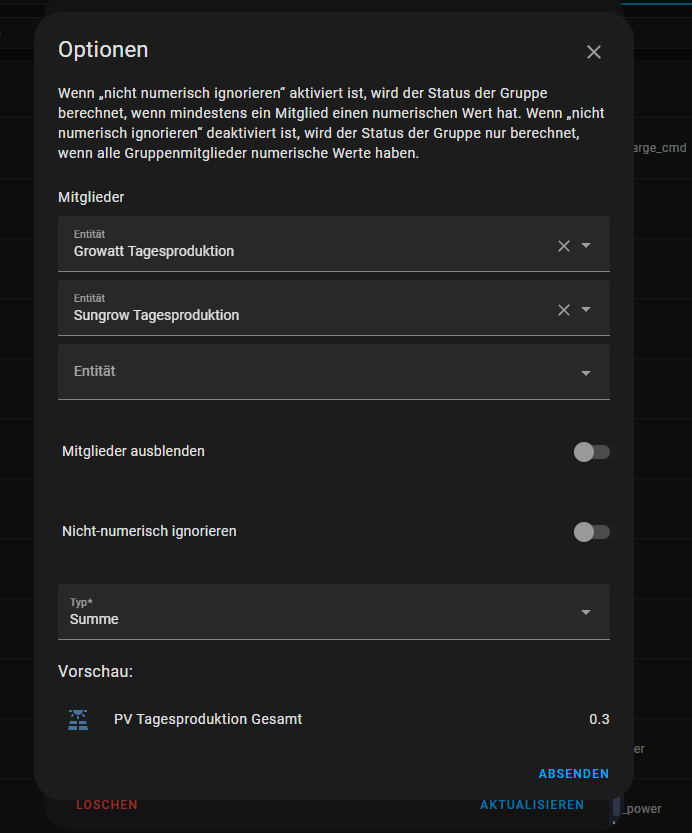
Task: Open the dropdown arrow on Sungrow Tagesproduktion
Action: tap(586, 309)
